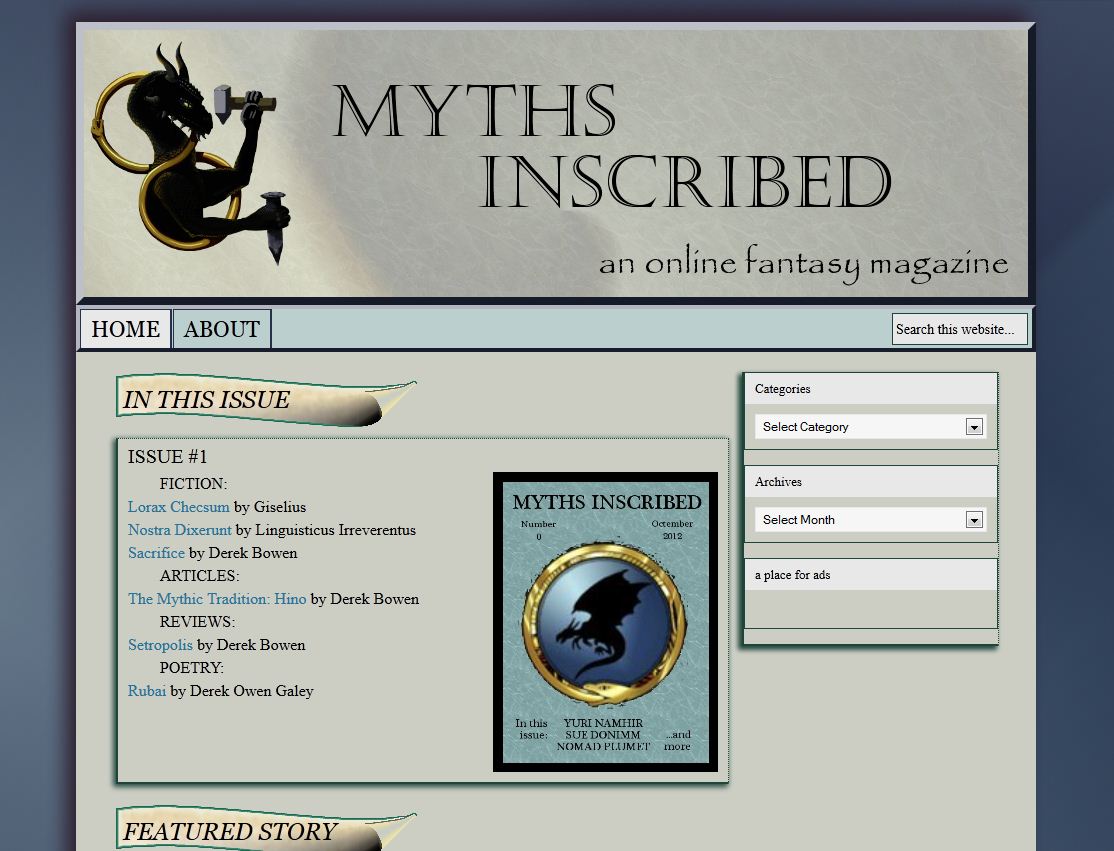The height and width of the screenshot is (851, 1114).
Task: Open The Mythic Tradition: Hino article
Action: [217, 599]
